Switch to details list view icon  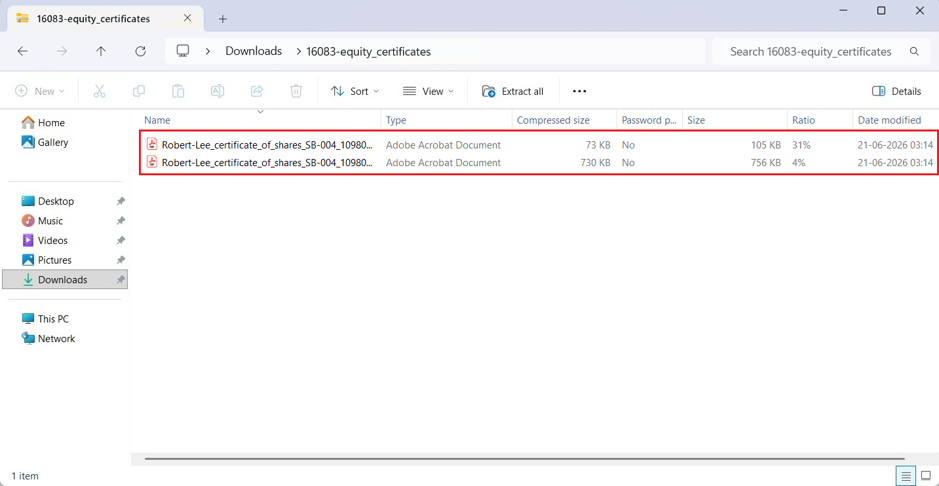(905, 476)
